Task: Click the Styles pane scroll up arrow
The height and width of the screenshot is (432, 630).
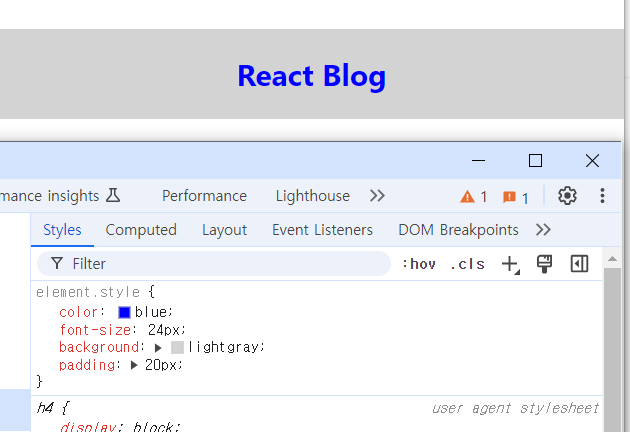Action: point(612,259)
